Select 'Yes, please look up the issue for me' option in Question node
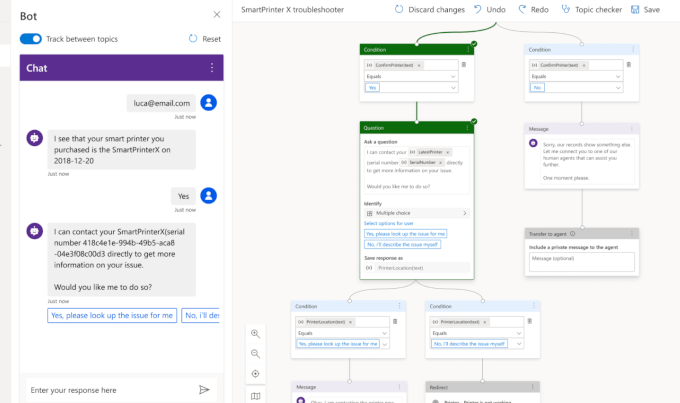Screen dimensions: 680x403 (405, 234)
